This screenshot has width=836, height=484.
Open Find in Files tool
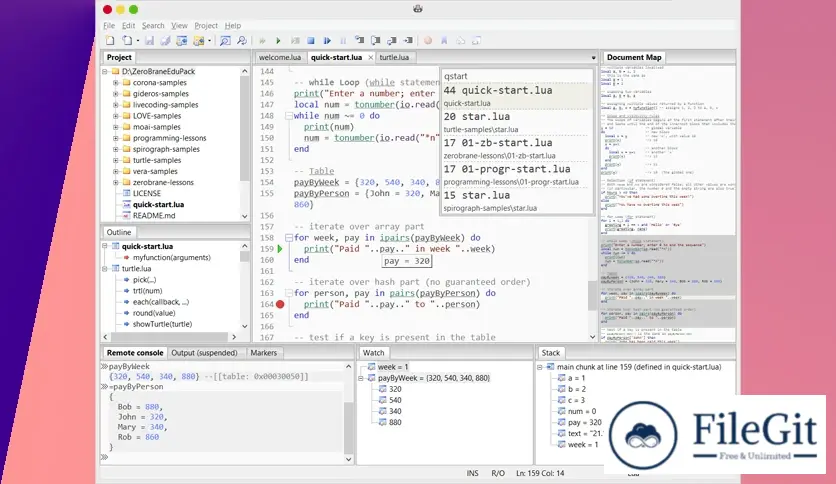click(242, 41)
